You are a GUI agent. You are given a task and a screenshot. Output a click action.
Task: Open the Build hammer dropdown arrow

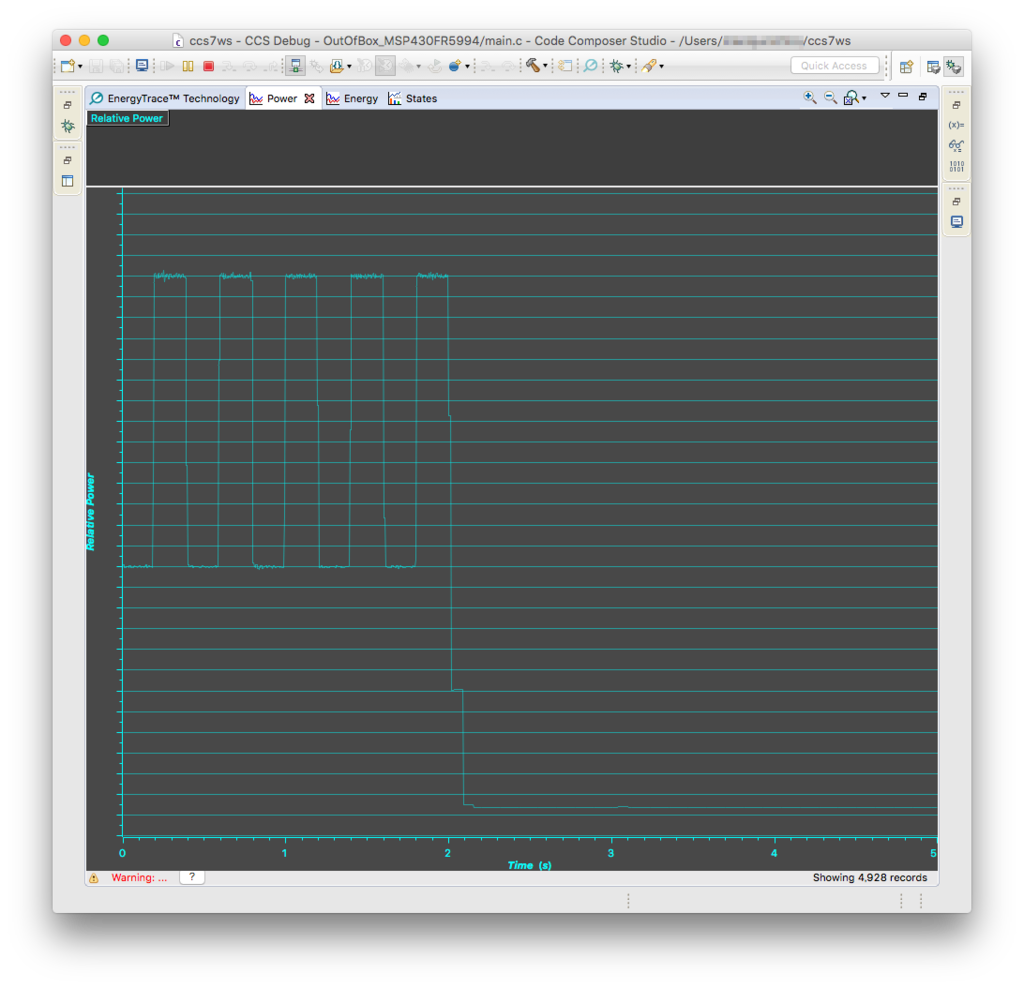(x=545, y=67)
